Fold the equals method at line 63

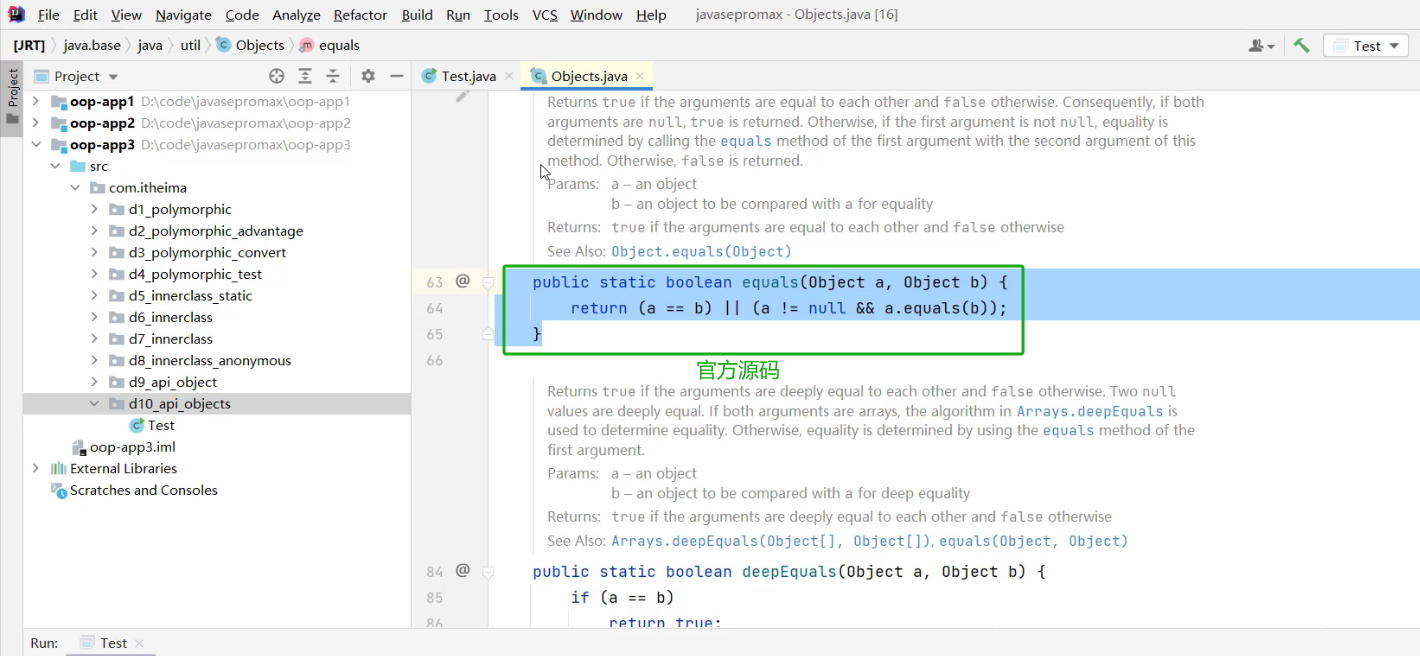488,283
